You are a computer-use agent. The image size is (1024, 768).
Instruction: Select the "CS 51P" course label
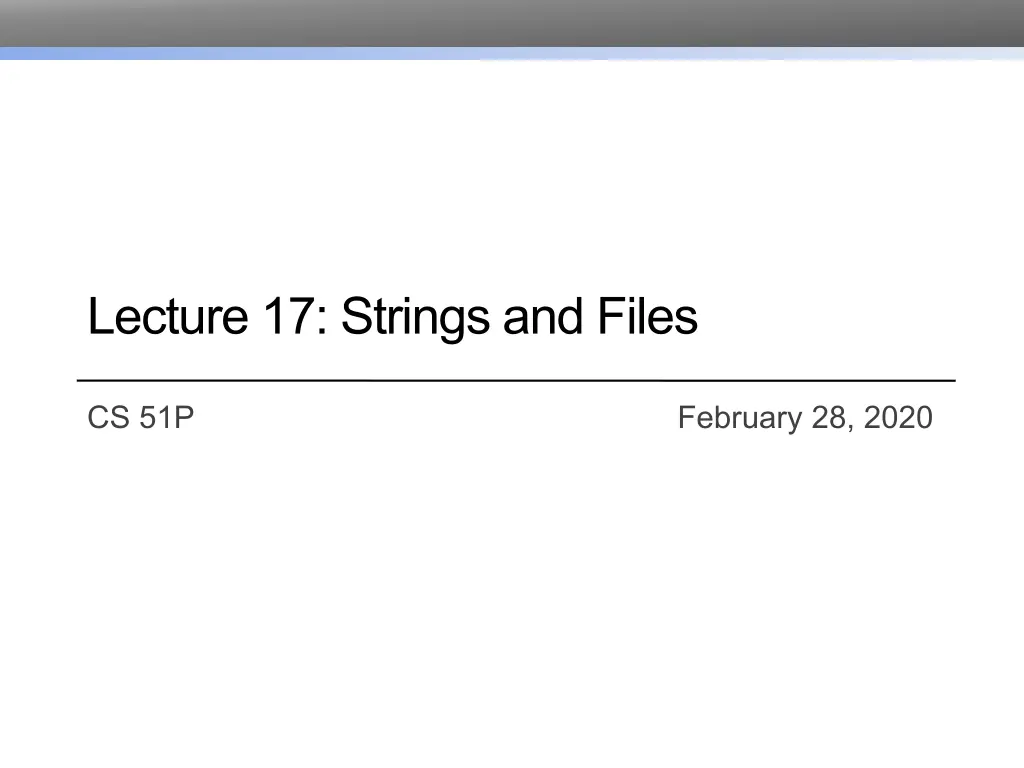click(x=140, y=418)
